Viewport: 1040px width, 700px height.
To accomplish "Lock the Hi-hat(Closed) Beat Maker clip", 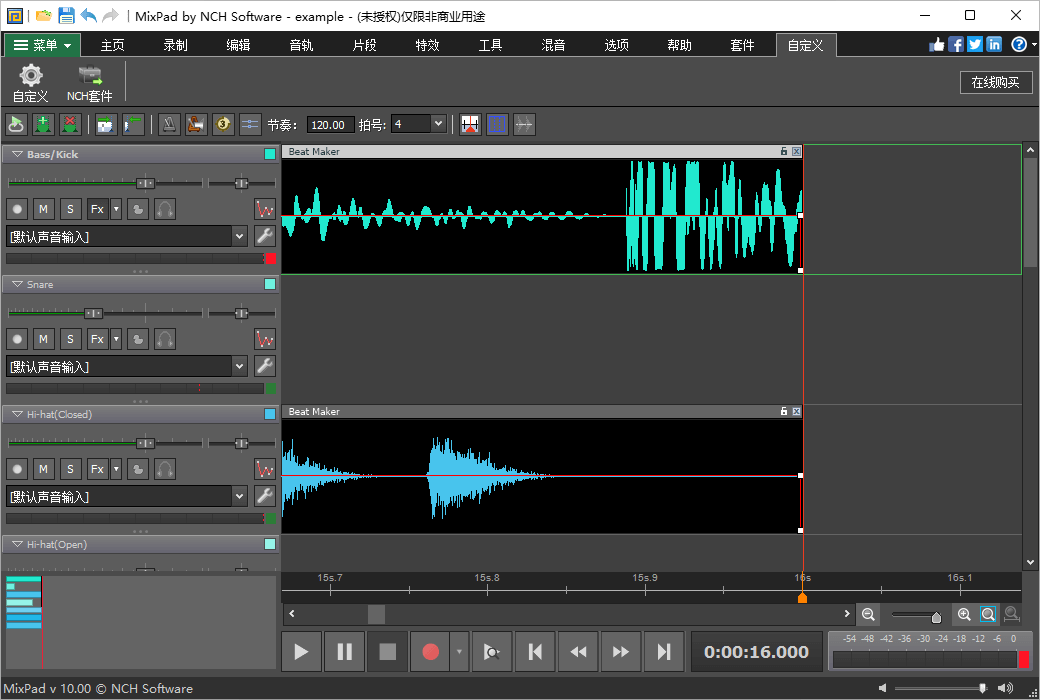I will pyautogui.click(x=784, y=411).
